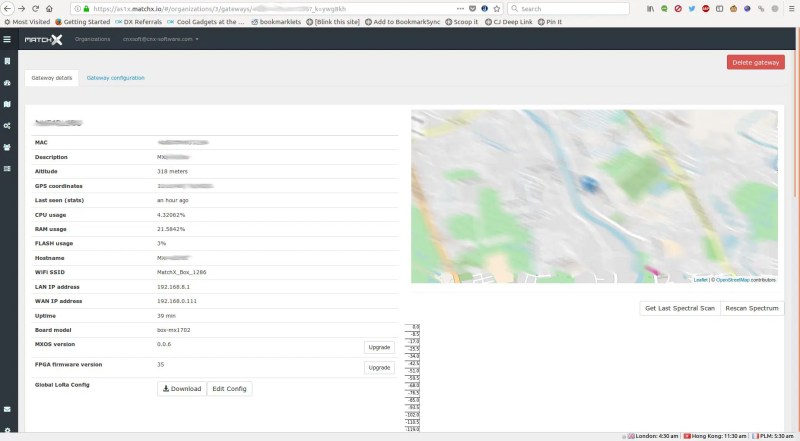Toggle the hamburger sidebar menu

[7, 39]
